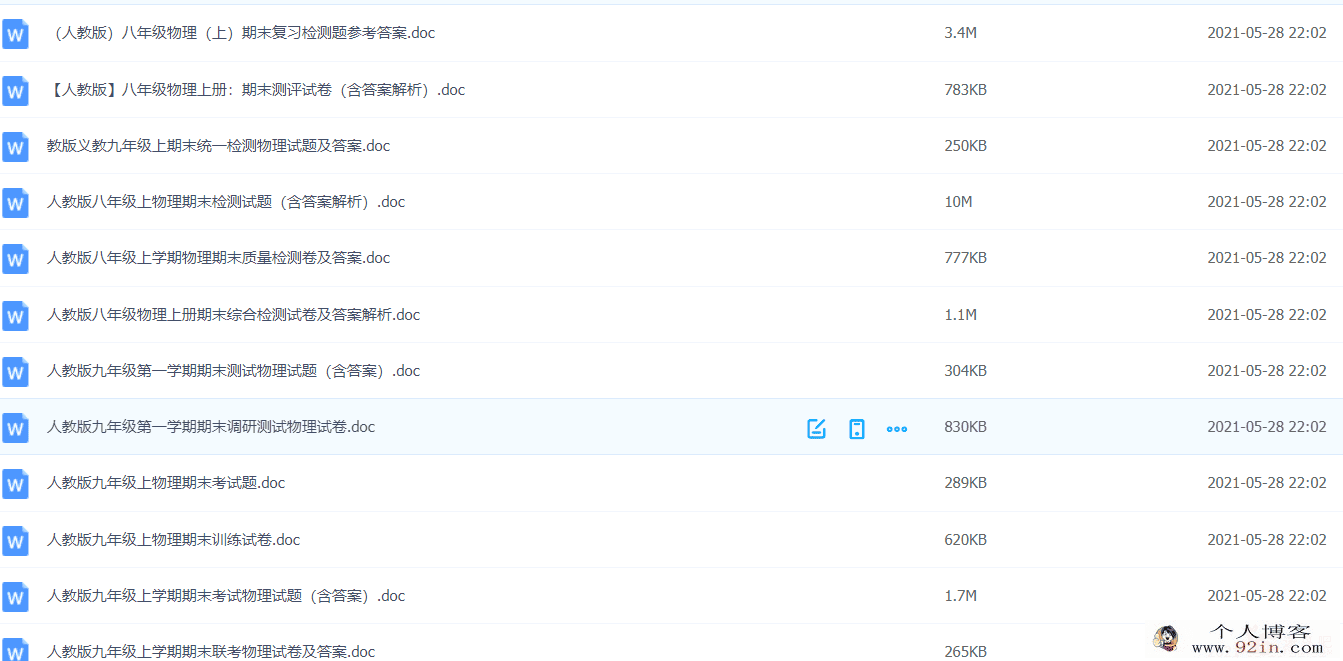1343x661 pixels.
Task: Click the 304KB file size value
Action: point(965,370)
